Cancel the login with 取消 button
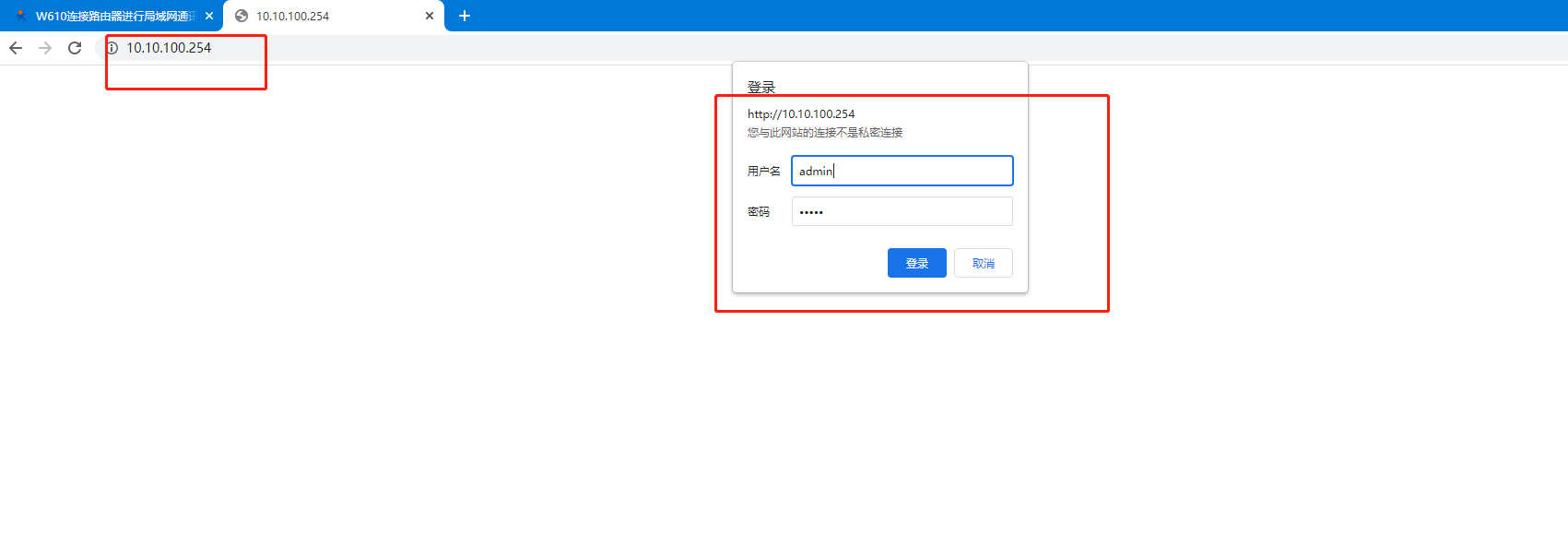The image size is (1568, 547). (983, 263)
